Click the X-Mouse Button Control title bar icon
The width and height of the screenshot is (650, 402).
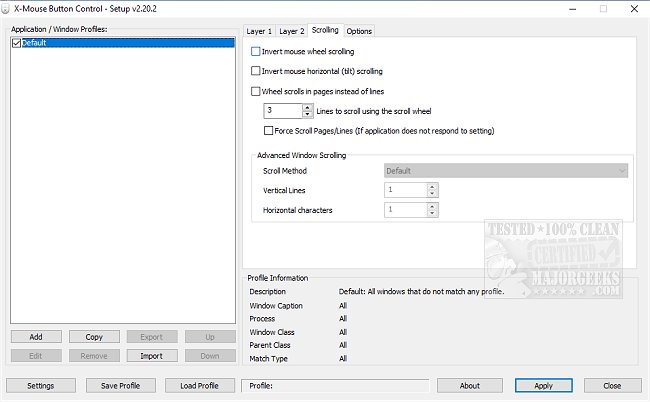click(5, 9)
